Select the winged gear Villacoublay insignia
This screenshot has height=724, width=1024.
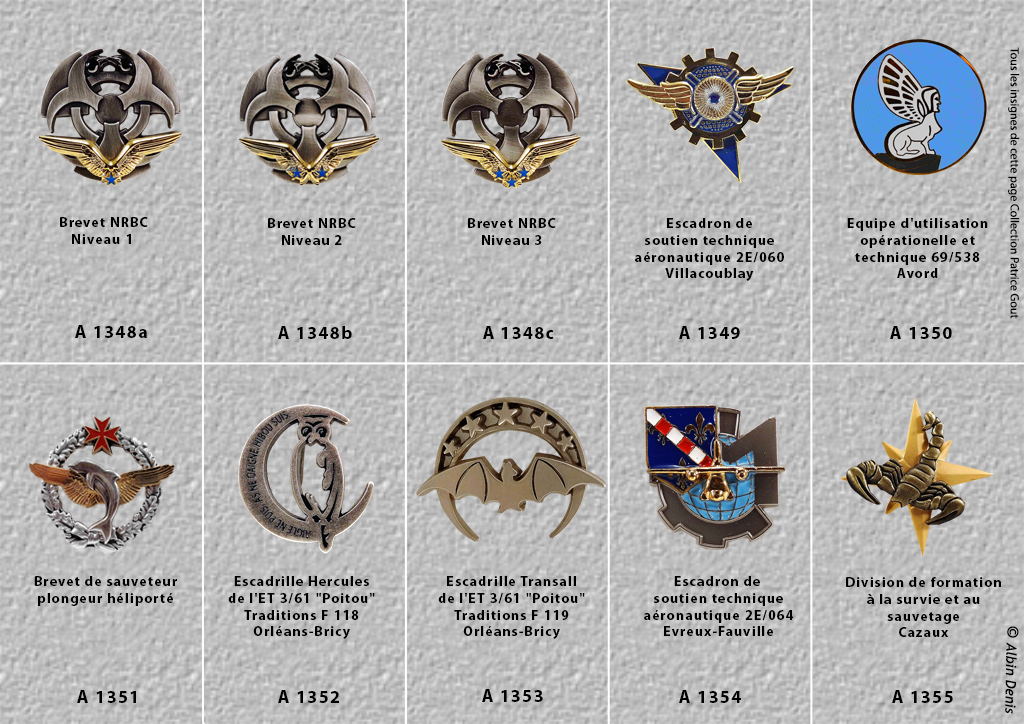[711, 112]
